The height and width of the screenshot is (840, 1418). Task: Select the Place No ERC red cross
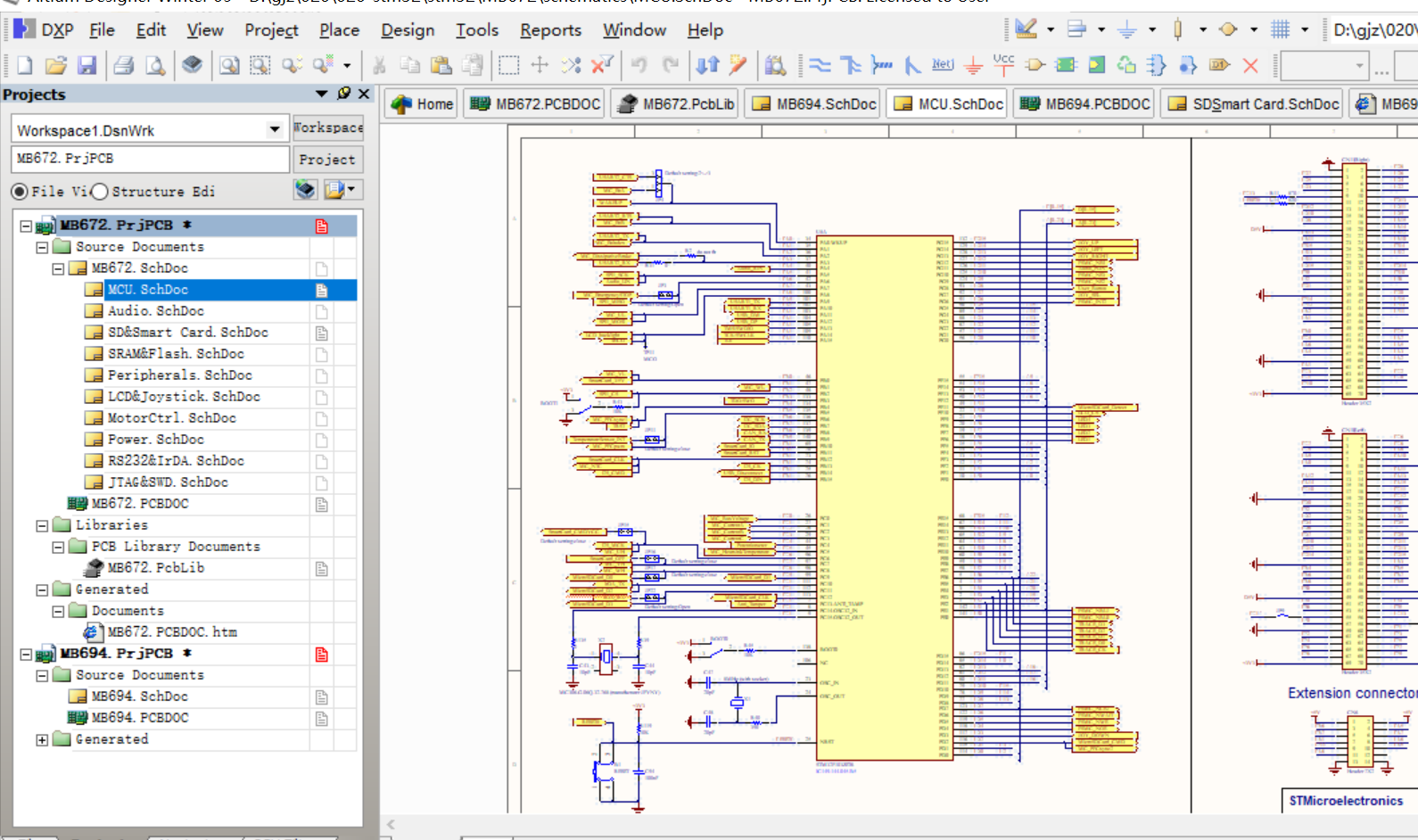[x=1250, y=65]
